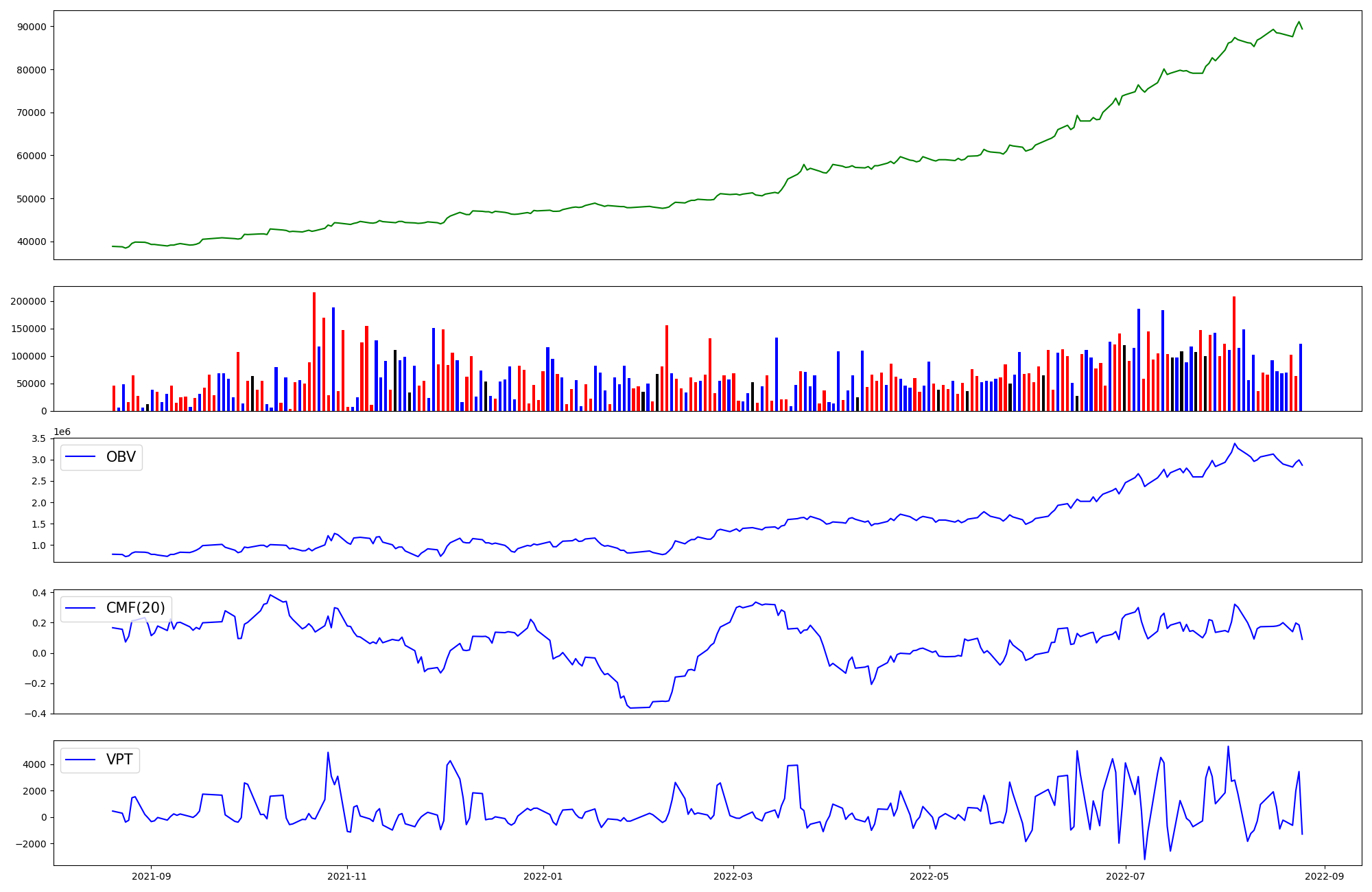Click the 200000 volume axis label
Image resolution: width=1372 pixels, height=892 pixels.
pyautogui.click(x=29, y=301)
